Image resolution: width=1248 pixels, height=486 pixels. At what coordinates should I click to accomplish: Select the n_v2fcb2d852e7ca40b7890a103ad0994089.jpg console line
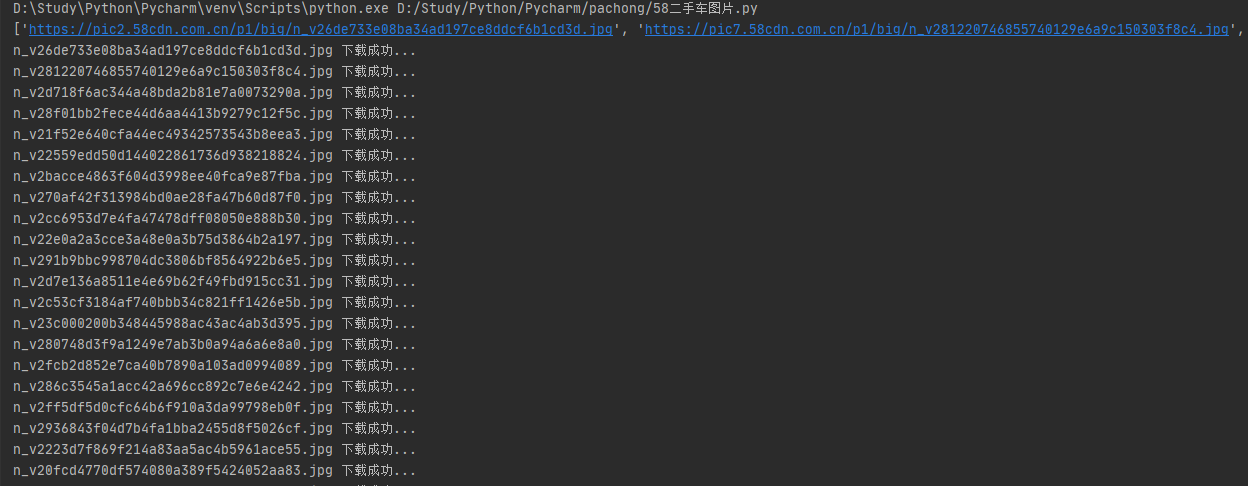coord(215,366)
